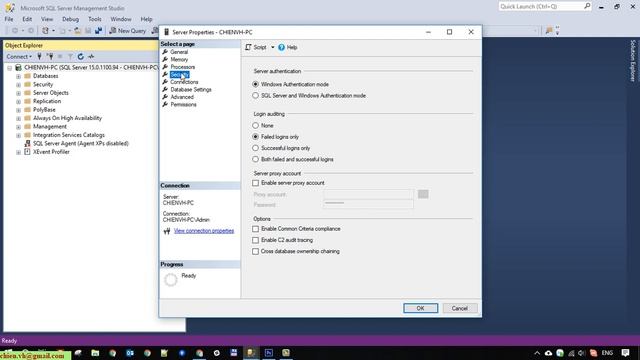Open the notification center icon
This screenshot has width=640, height=360.
[x=625, y=353]
